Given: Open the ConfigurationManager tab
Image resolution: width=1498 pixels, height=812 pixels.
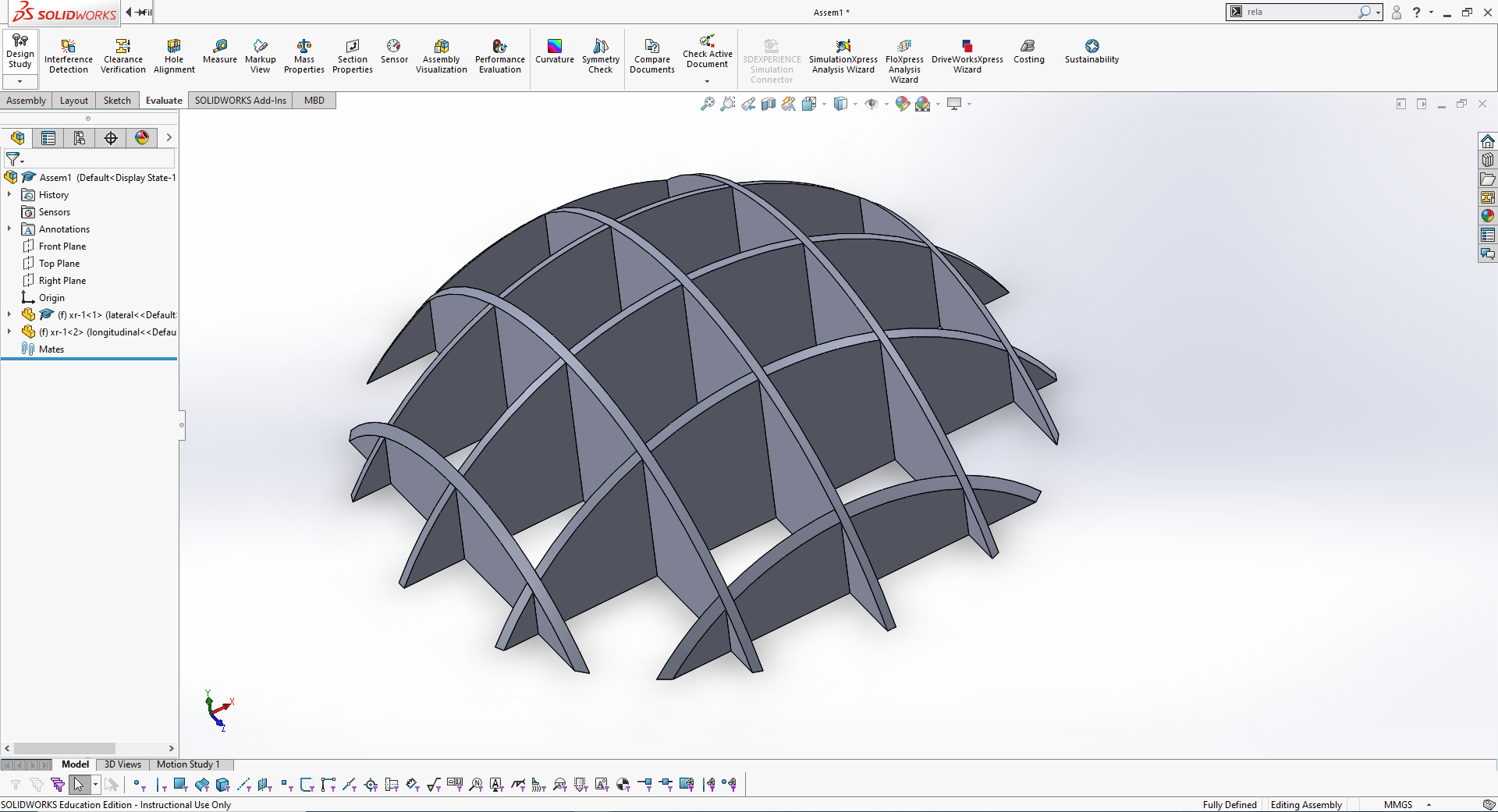Looking at the screenshot, I should (80, 138).
